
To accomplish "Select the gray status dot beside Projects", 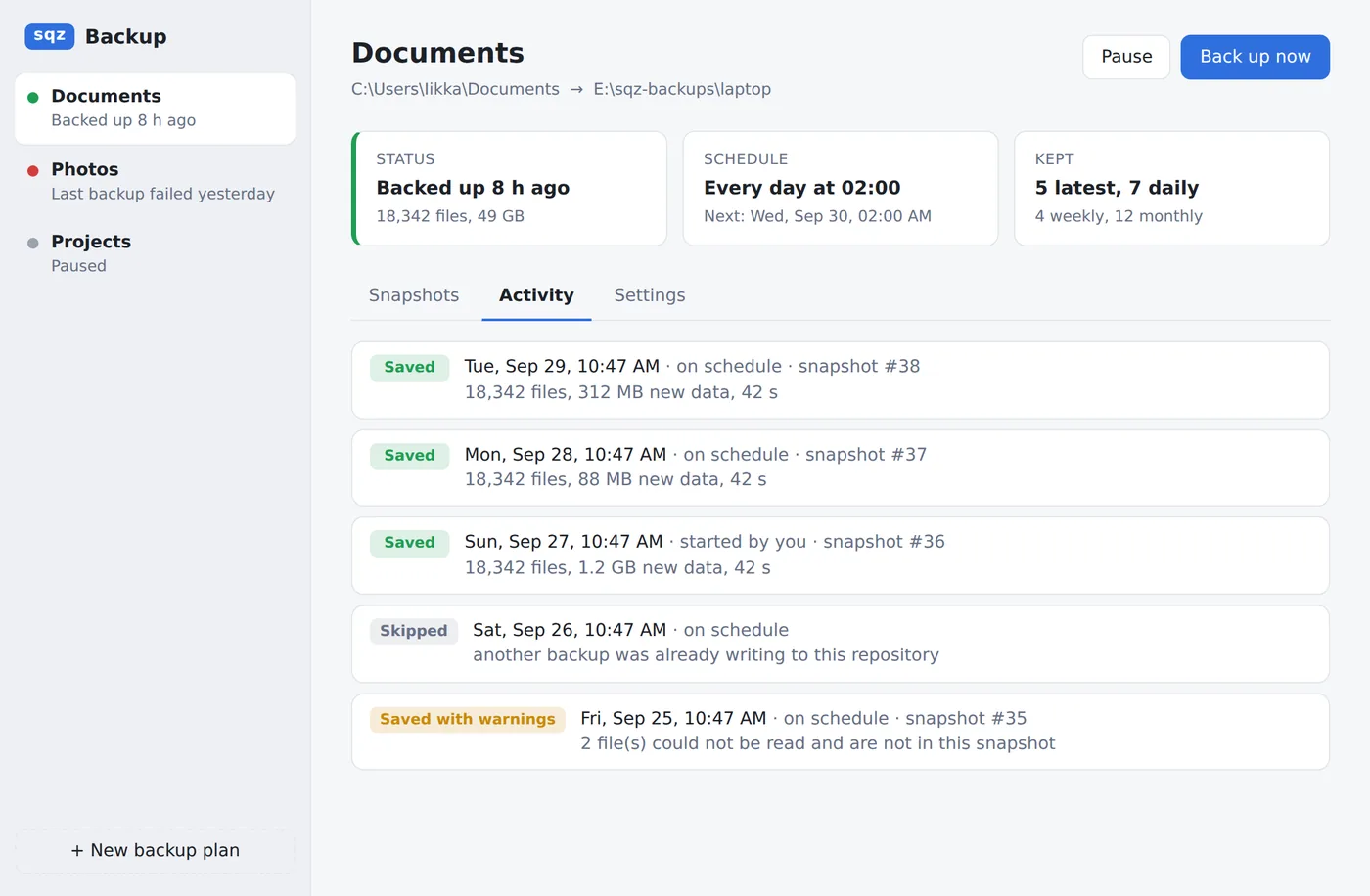I will [33, 243].
